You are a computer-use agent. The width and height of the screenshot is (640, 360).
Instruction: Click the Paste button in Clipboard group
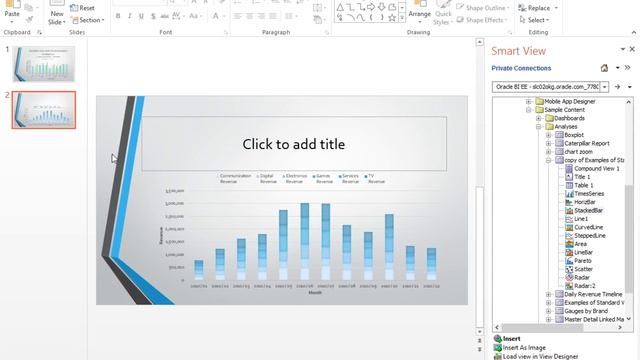[x=12, y=11]
